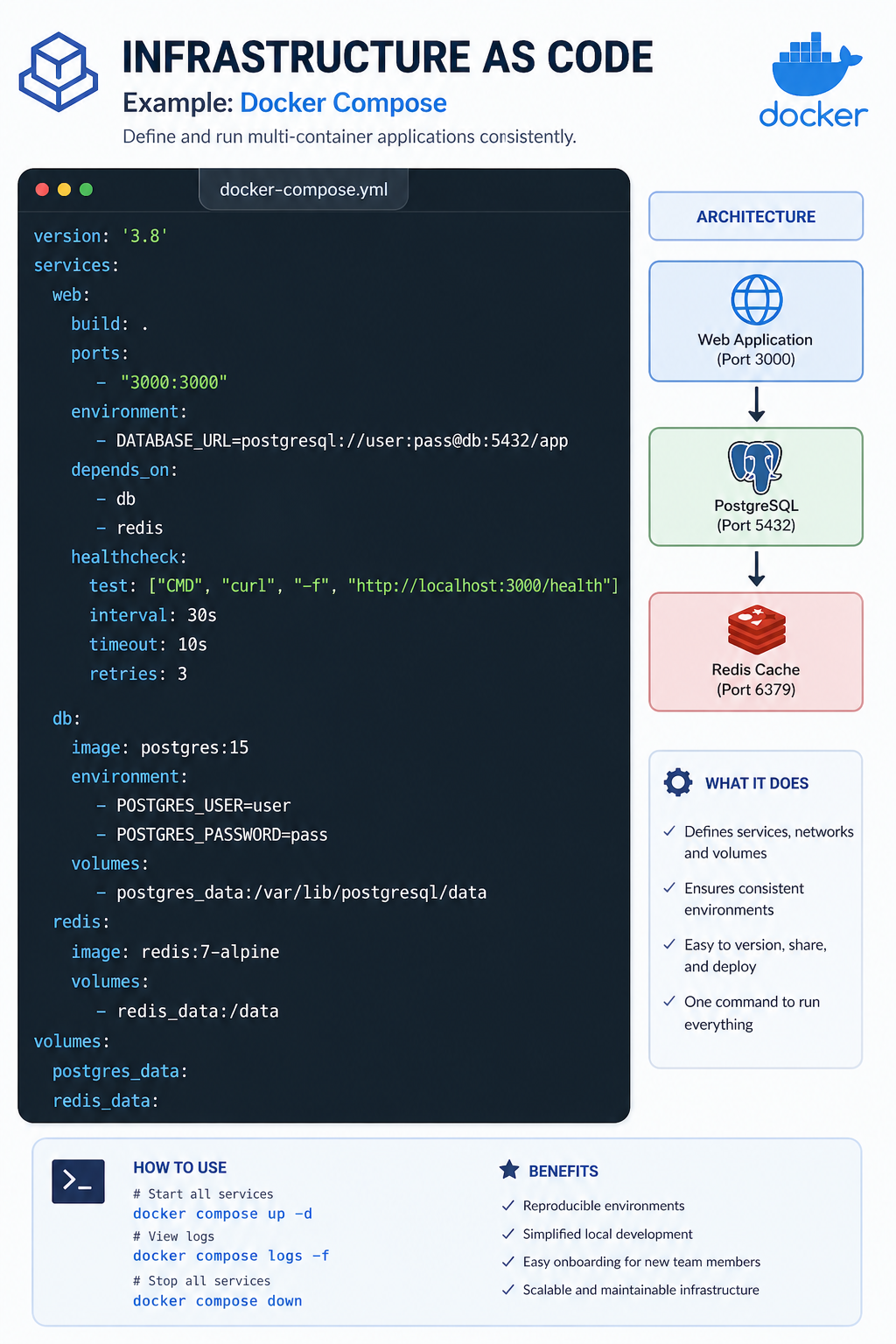Click the ARCHITECTURE header box
This screenshot has height=1344, width=896.
(756, 216)
